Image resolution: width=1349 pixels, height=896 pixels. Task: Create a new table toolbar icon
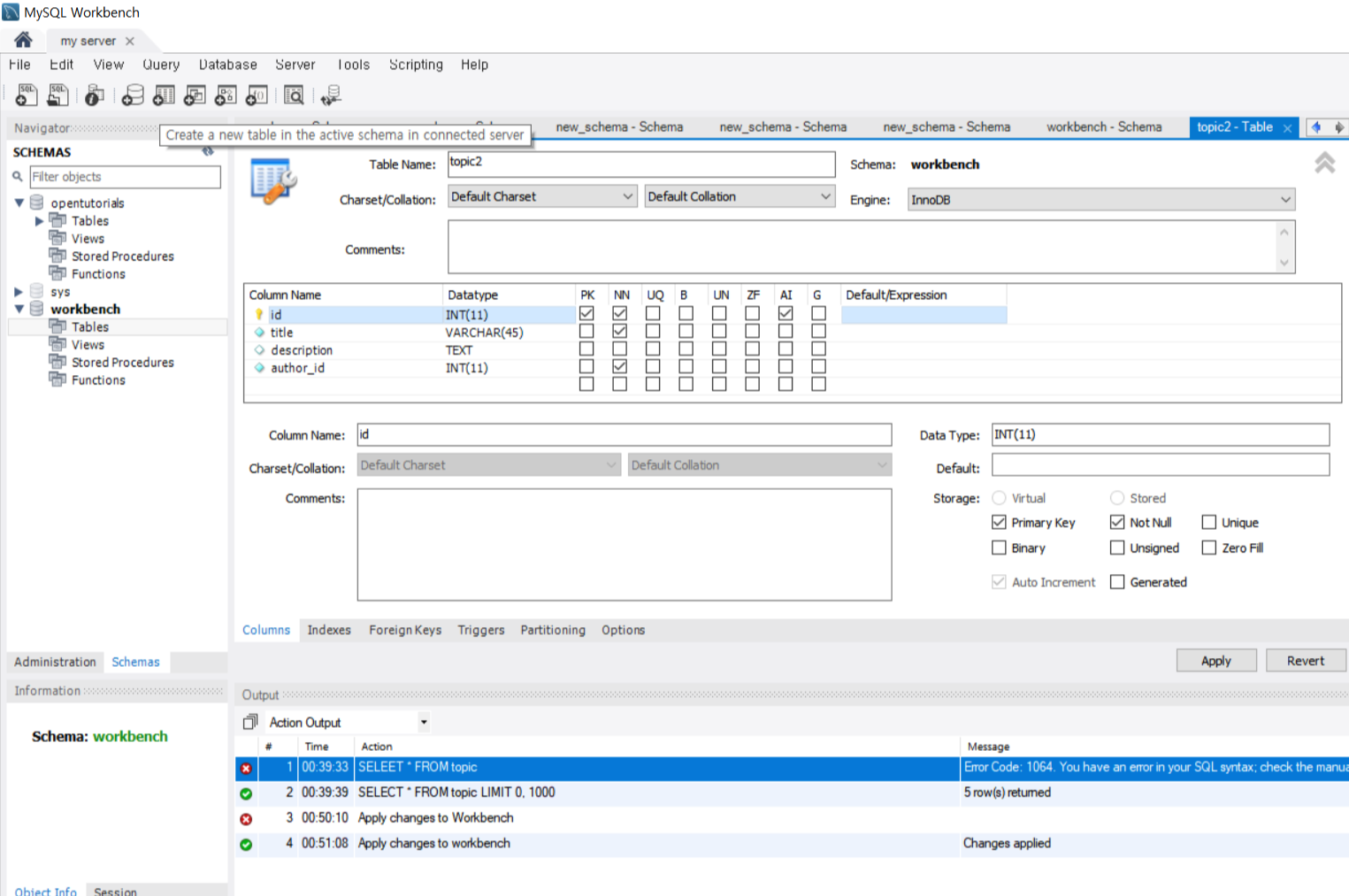(x=164, y=95)
